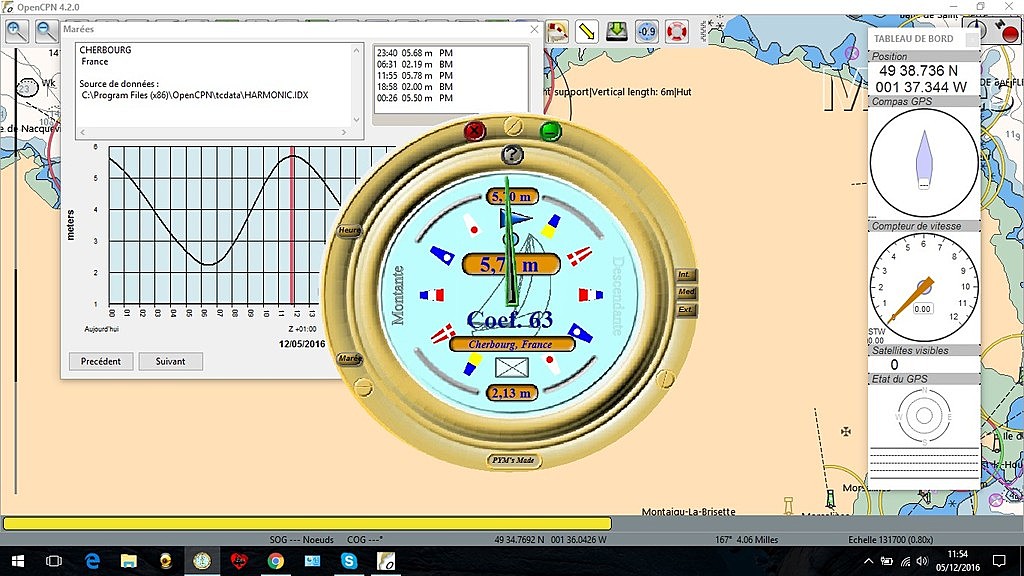Select the yellow pencil measure tool
The image size is (1024, 576).
click(587, 31)
